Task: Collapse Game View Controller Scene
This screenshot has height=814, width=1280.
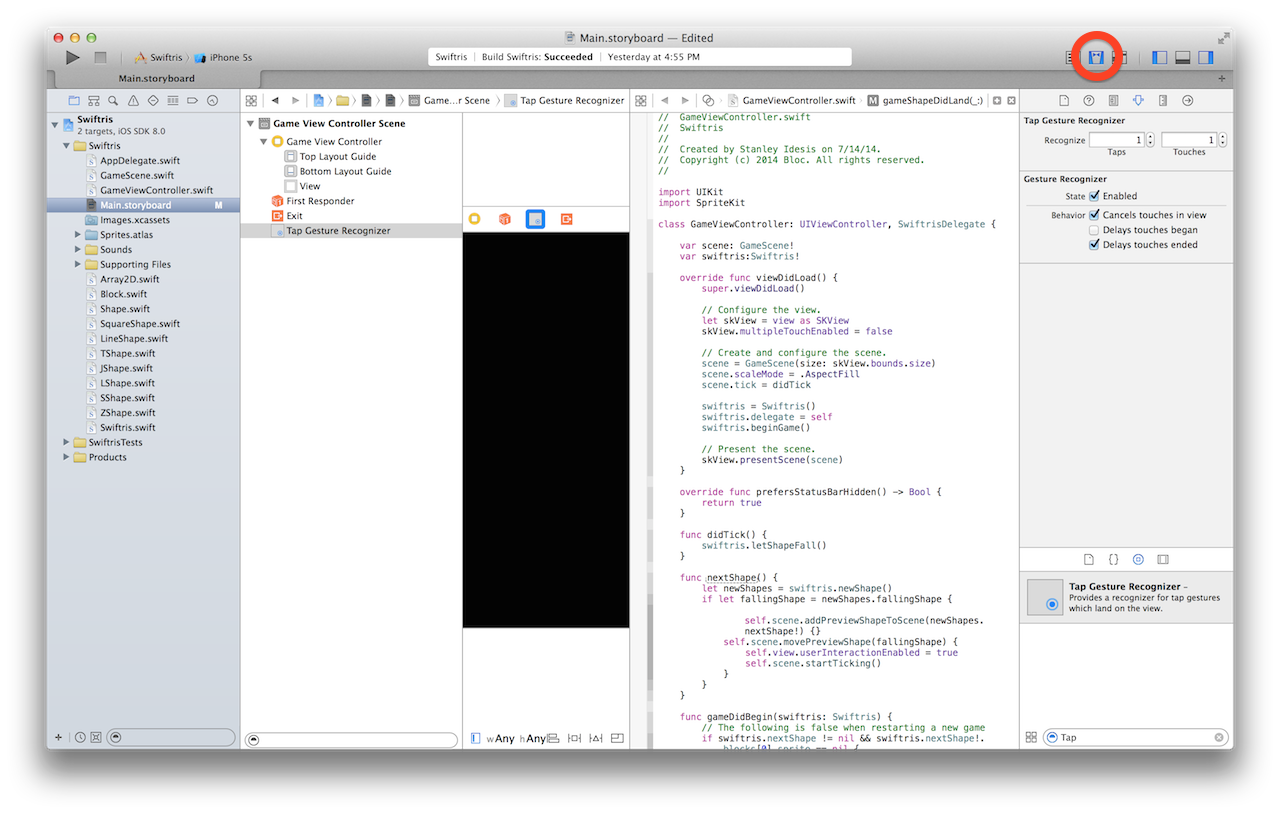Action: (x=250, y=124)
